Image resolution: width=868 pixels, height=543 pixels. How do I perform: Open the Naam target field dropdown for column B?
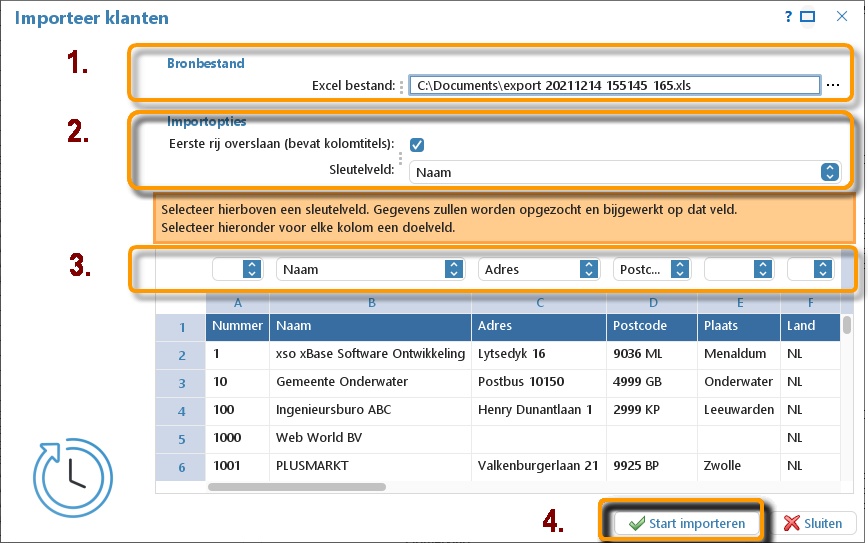(370, 270)
